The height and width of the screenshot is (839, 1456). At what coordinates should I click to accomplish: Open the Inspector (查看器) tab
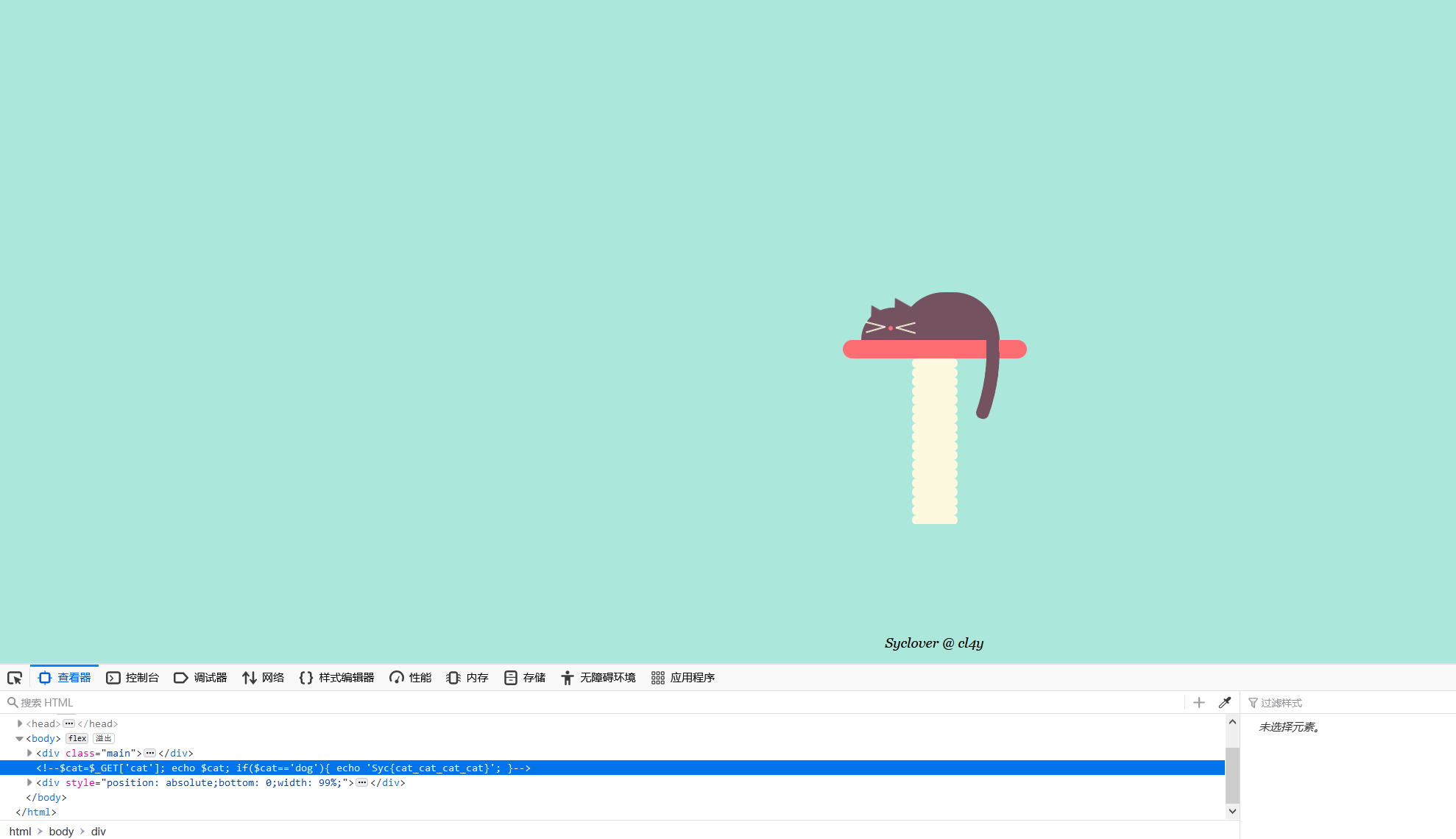65,678
